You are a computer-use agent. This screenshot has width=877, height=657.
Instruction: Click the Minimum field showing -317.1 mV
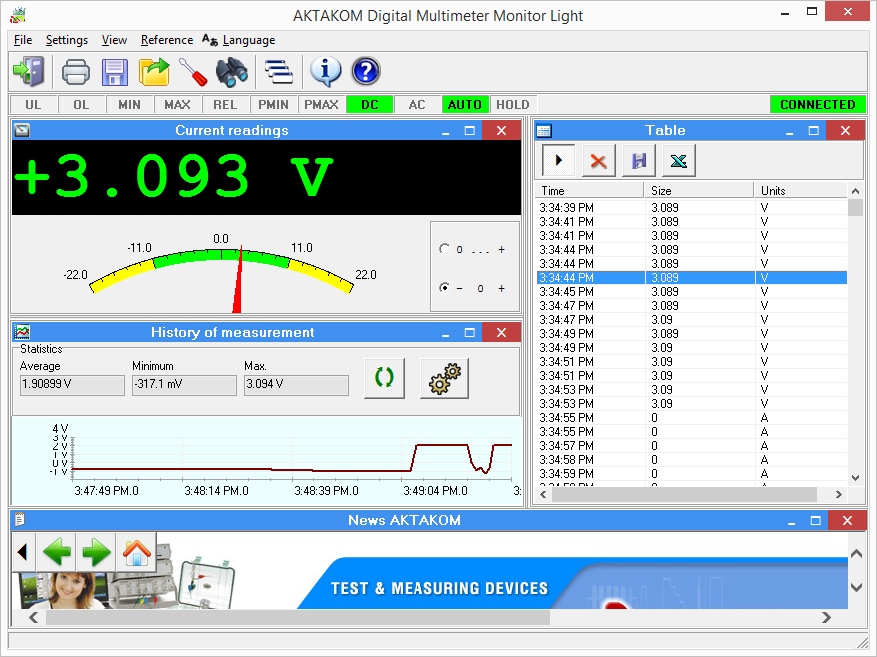pyautogui.click(x=184, y=385)
